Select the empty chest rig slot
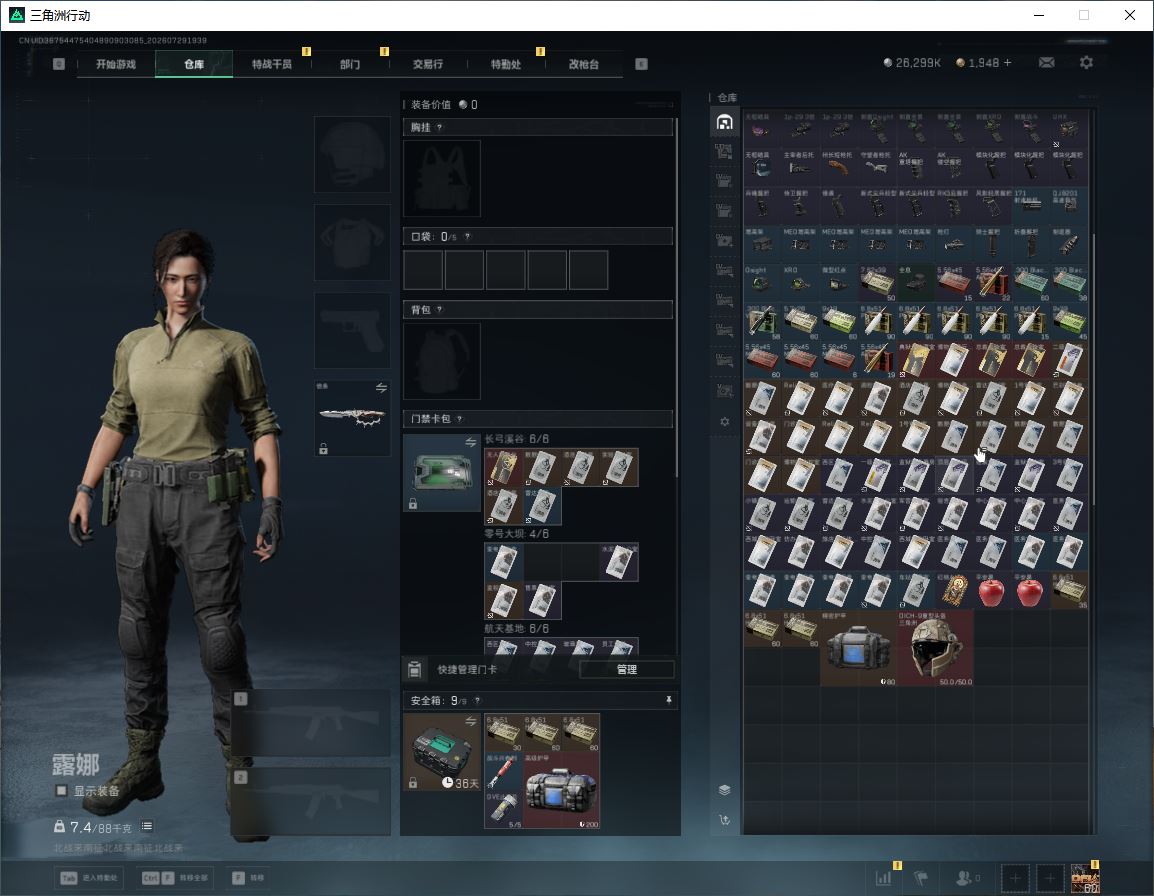 (x=442, y=178)
